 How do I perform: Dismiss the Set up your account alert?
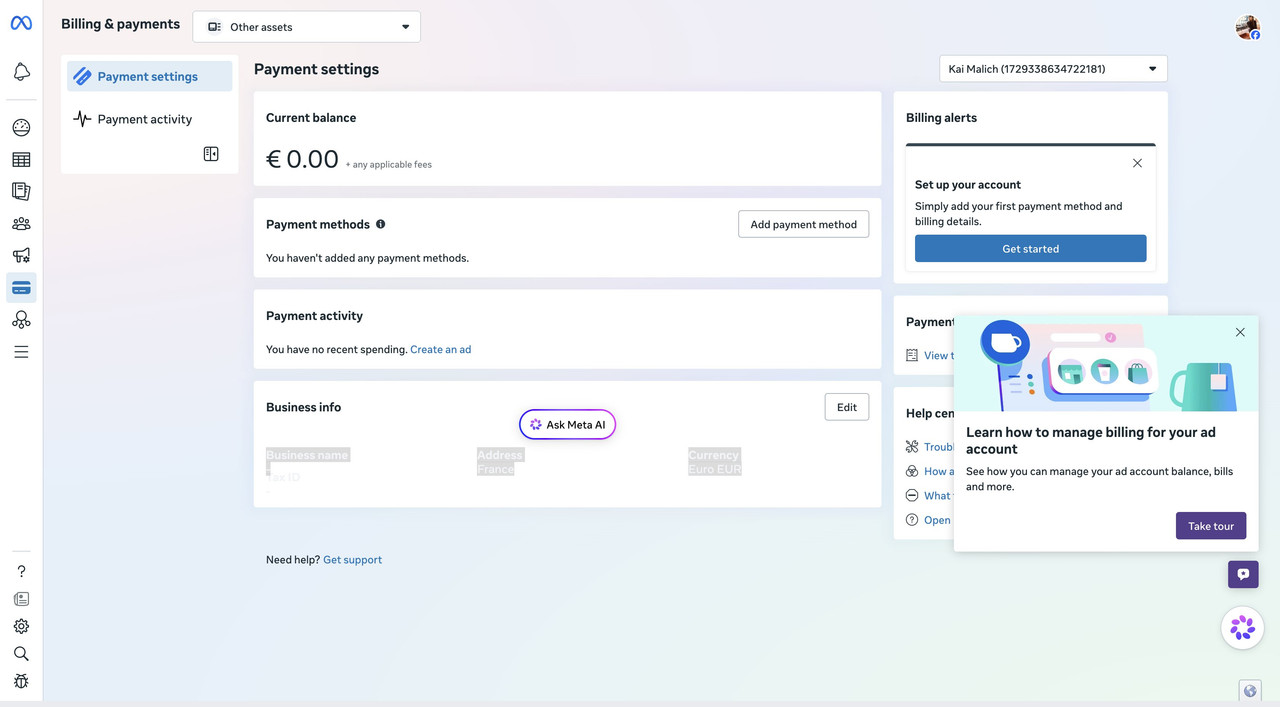click(x=1137, y=163)
